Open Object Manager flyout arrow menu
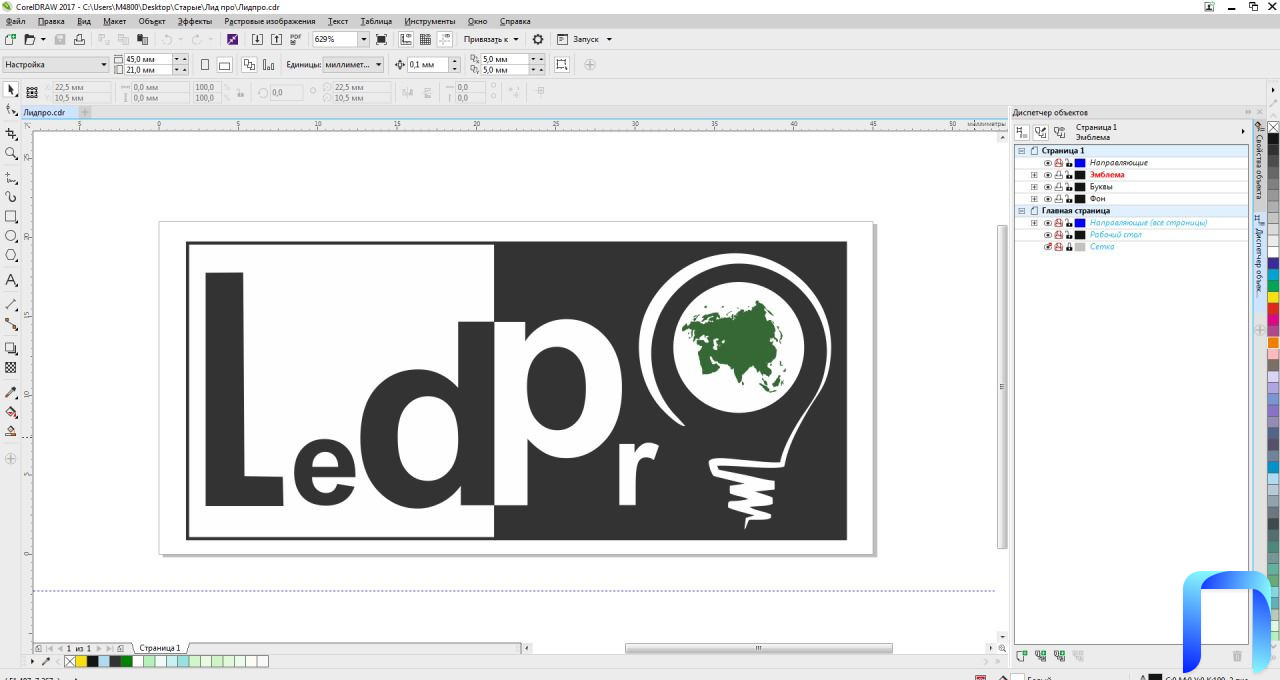The image size is (1280, 680). [x=1243, y=132]
